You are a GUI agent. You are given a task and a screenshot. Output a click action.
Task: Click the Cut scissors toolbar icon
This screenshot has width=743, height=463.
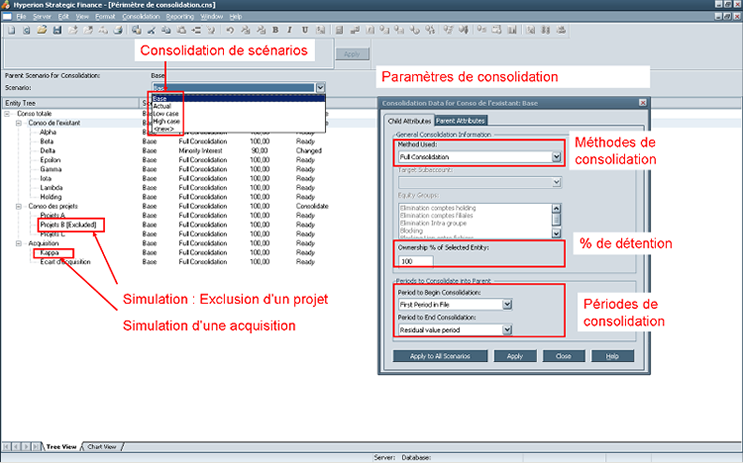151,30
